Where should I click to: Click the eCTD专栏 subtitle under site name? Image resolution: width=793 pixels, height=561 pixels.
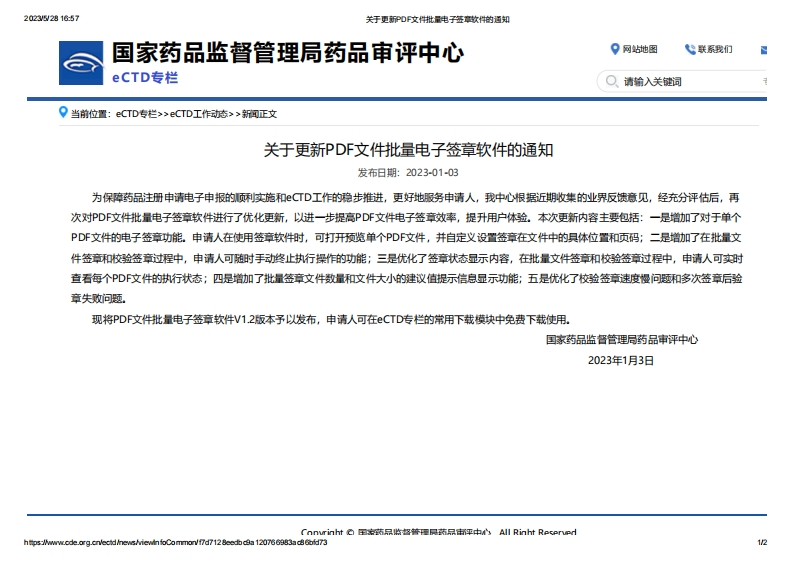click(144, 77)
